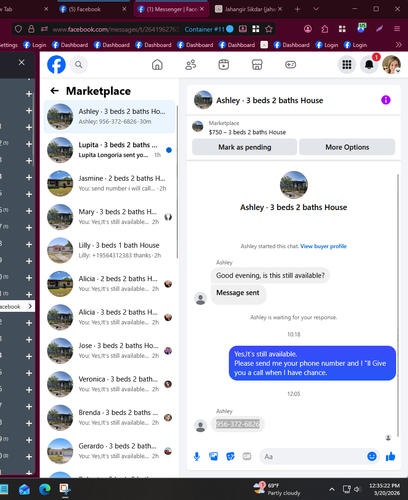
Task: Open notifications bell
Action: click(x=369, y=64)
